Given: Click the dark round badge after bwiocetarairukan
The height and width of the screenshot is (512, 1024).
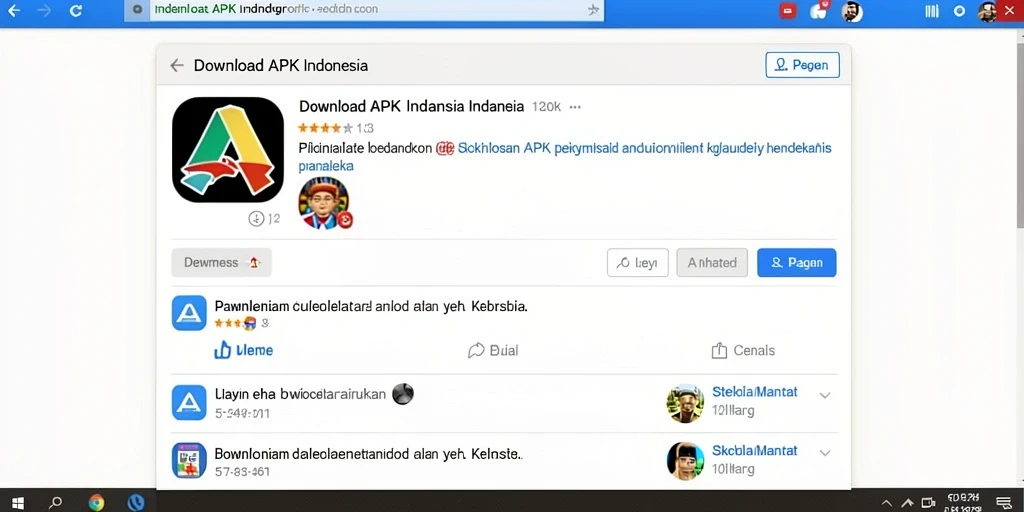Looking at the screenshot, I should 403,394.
